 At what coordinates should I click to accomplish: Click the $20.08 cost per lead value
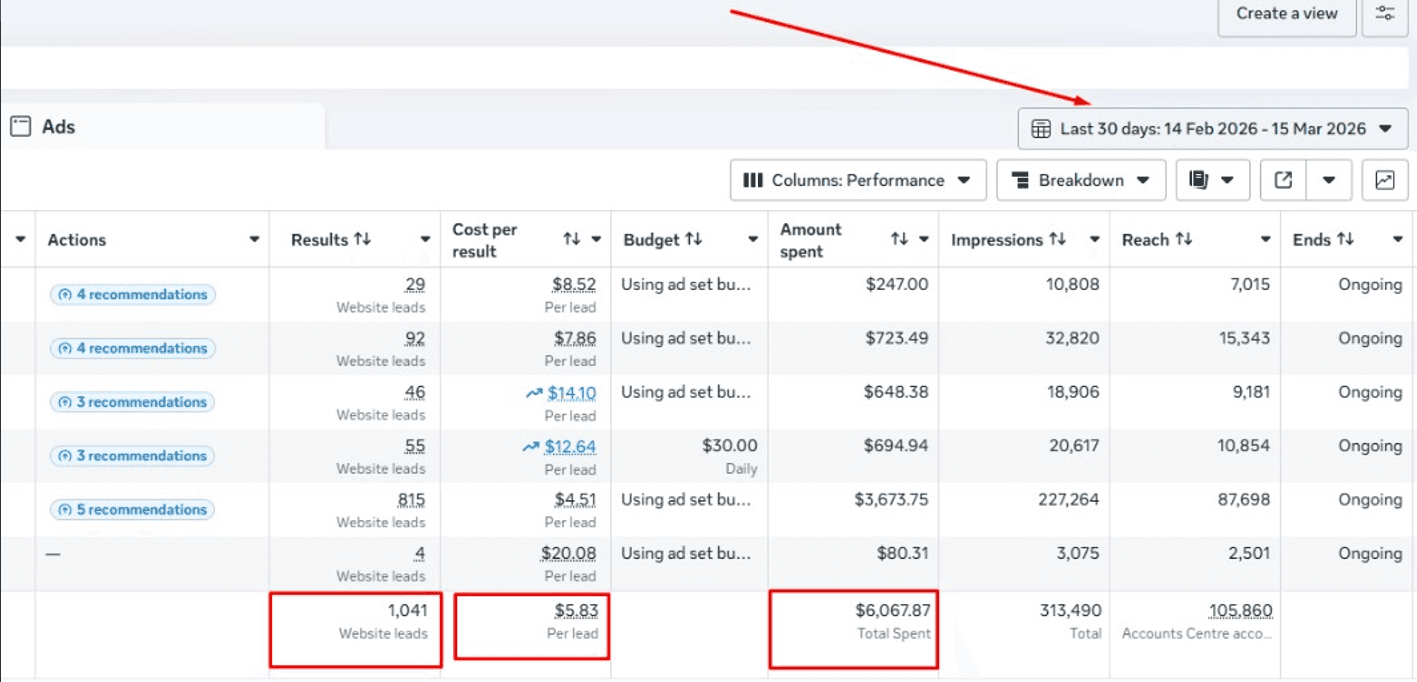pos(569,554)
